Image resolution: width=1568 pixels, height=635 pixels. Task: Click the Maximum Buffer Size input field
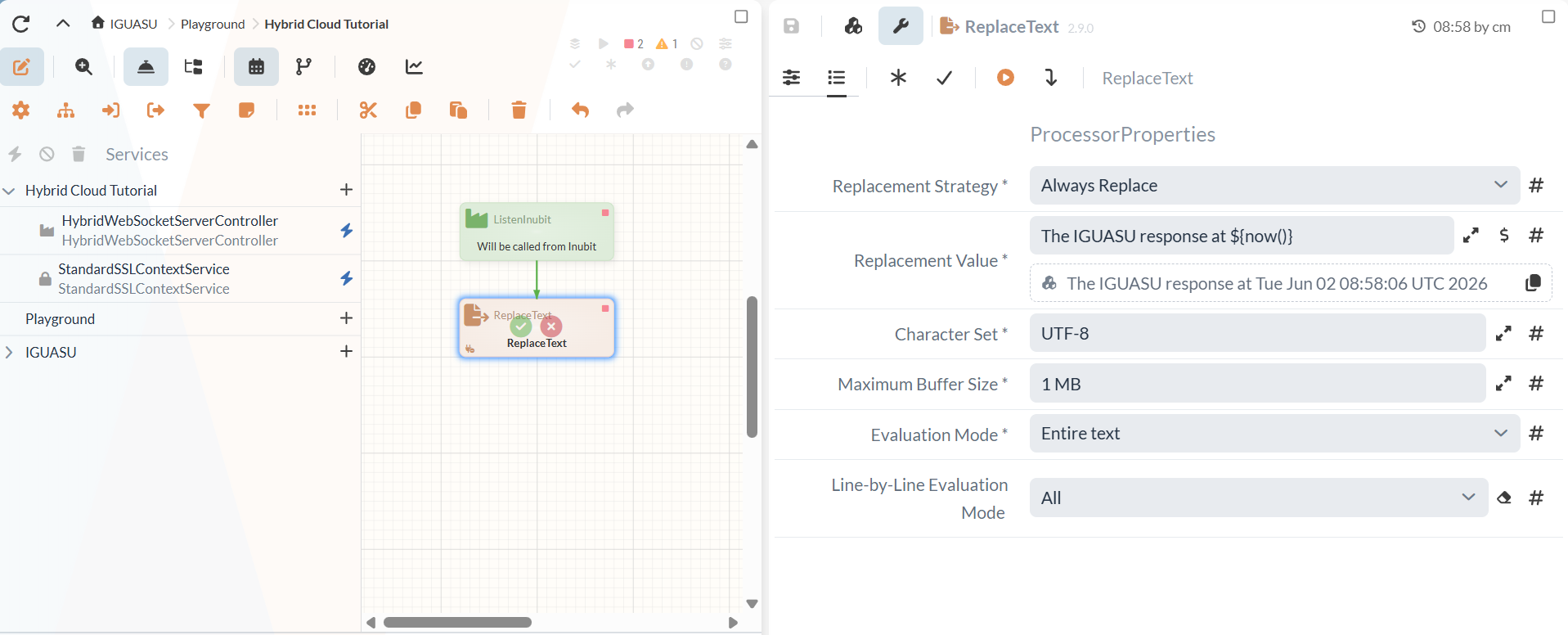pyautogui.click(x=1257, y=384)
